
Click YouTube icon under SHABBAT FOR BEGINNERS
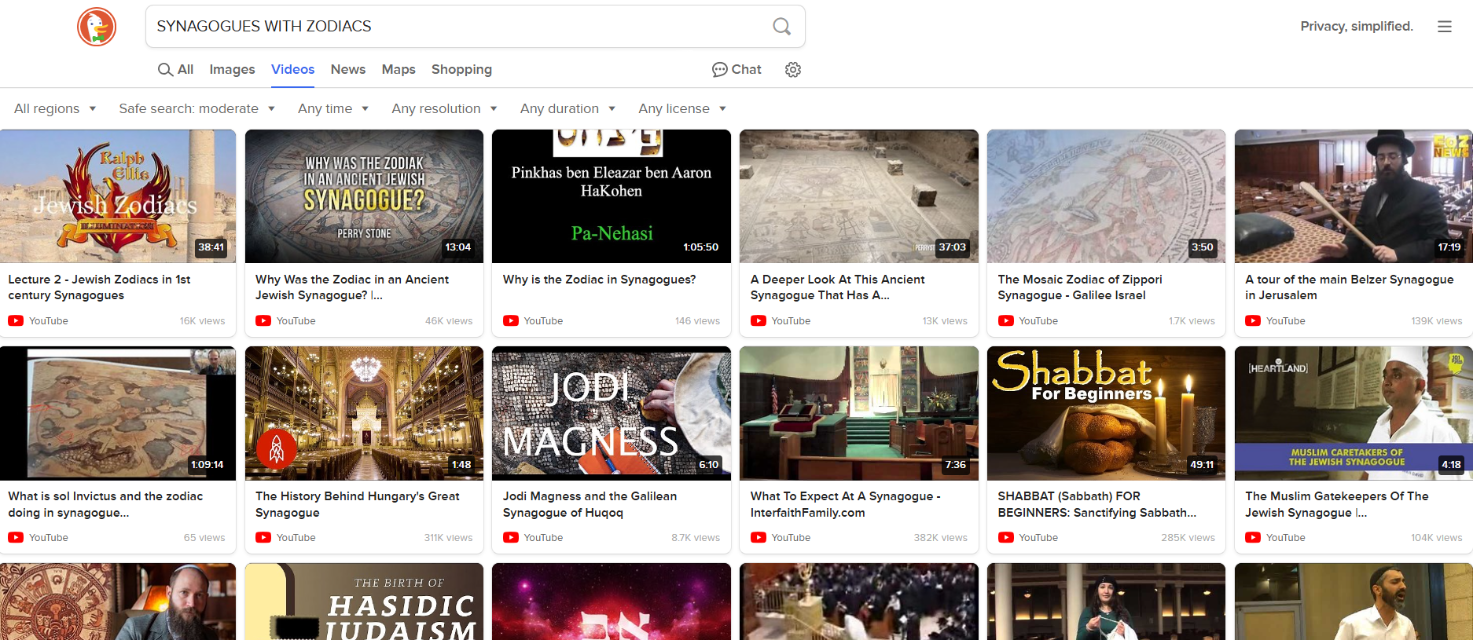tap(1006, 538)
